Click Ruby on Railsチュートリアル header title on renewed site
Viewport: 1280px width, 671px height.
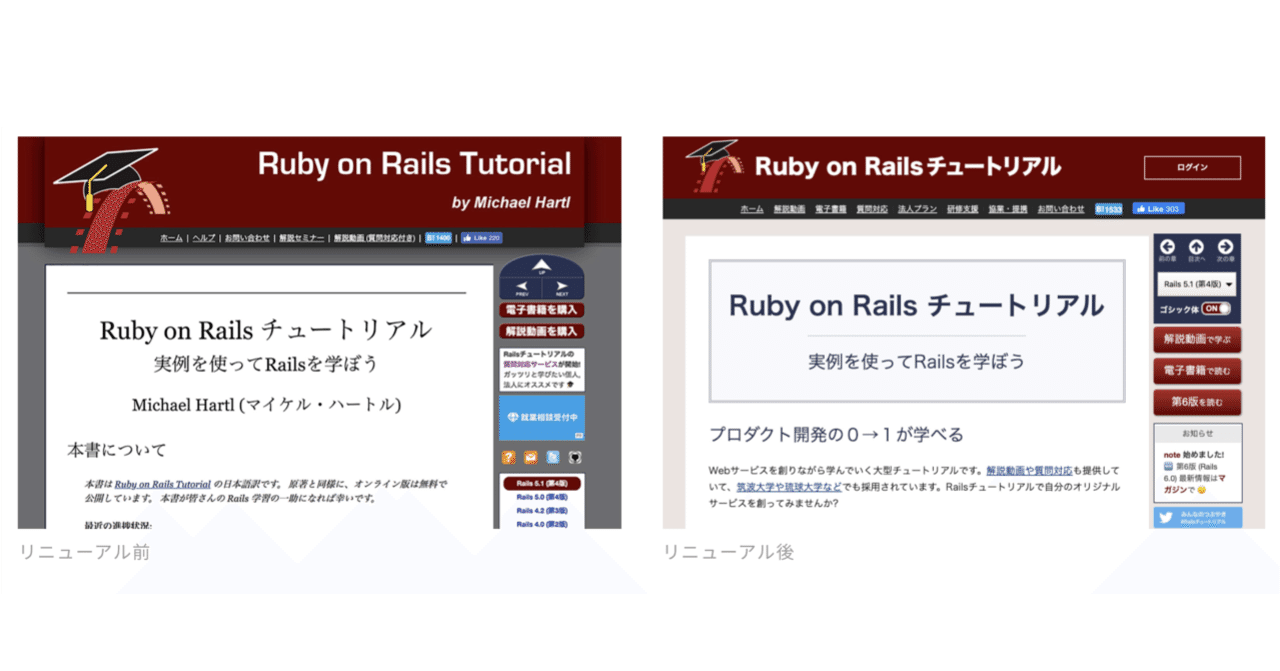pos(907,167)
